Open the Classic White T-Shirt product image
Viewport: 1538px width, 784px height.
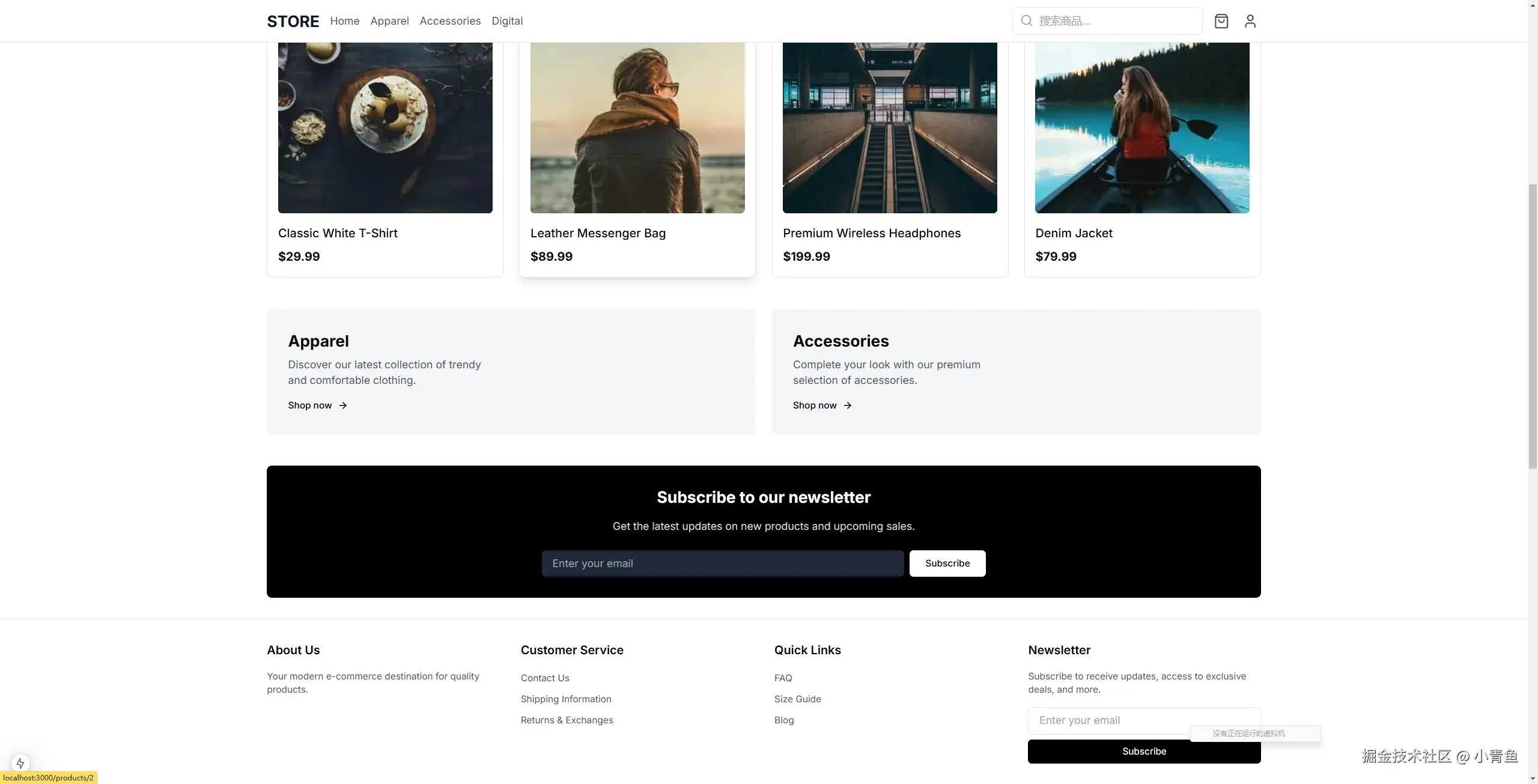coord(385,127)
